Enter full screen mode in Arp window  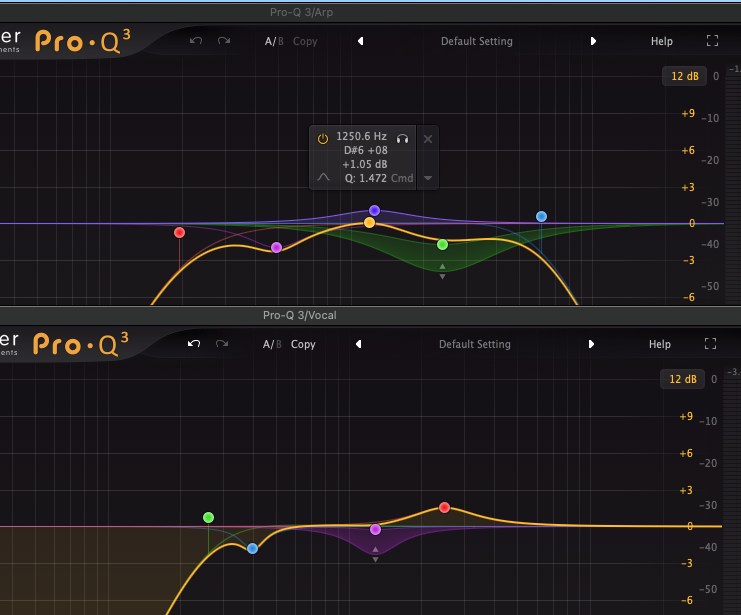click(712, 41)
